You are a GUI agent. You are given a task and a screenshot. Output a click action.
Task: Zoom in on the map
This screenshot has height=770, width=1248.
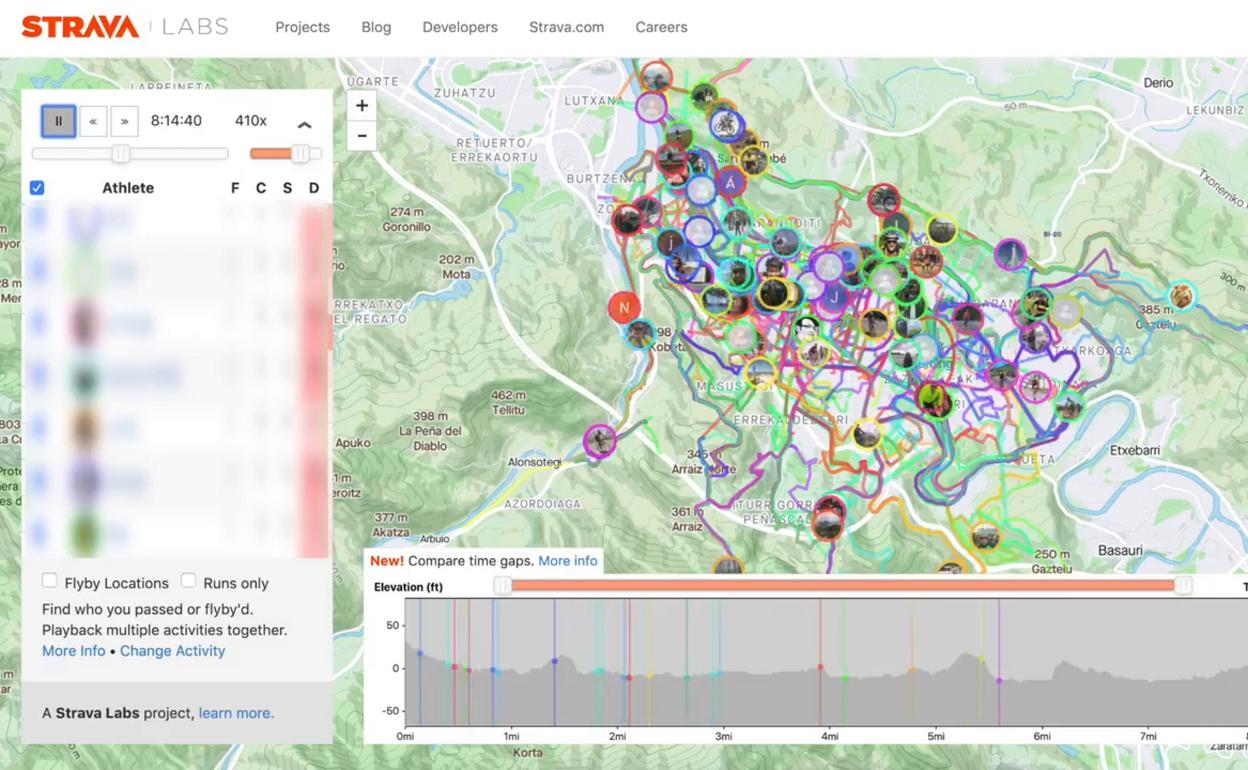pos(362,105)
